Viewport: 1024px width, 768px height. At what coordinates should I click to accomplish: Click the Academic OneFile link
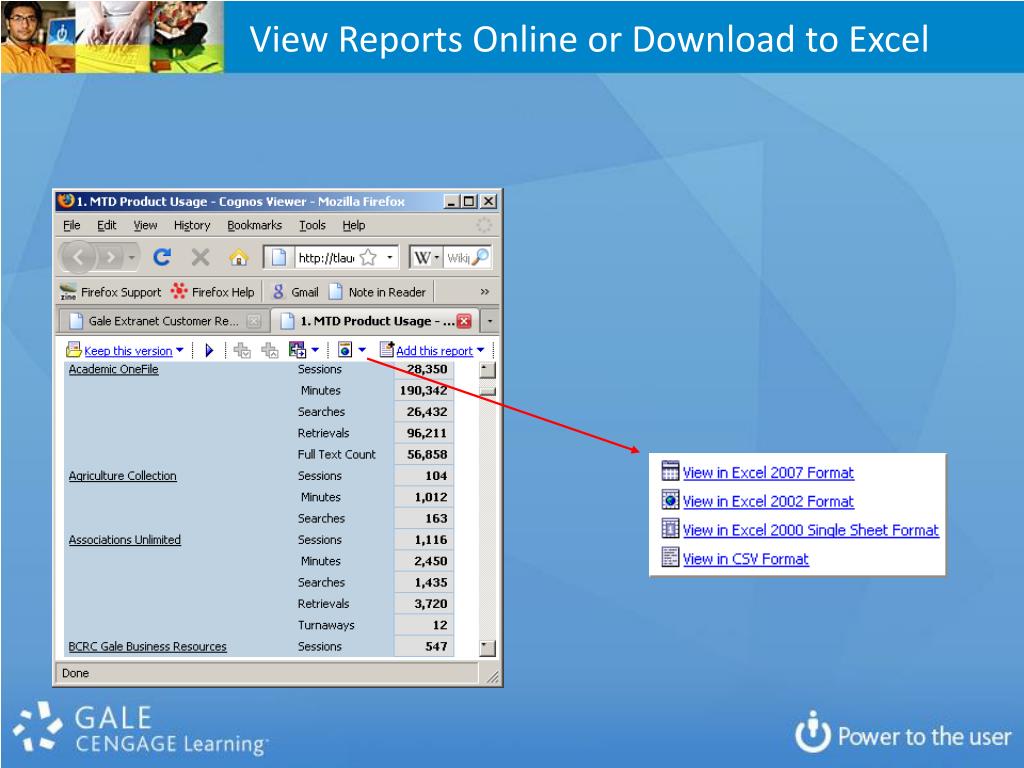pos(114,369)
